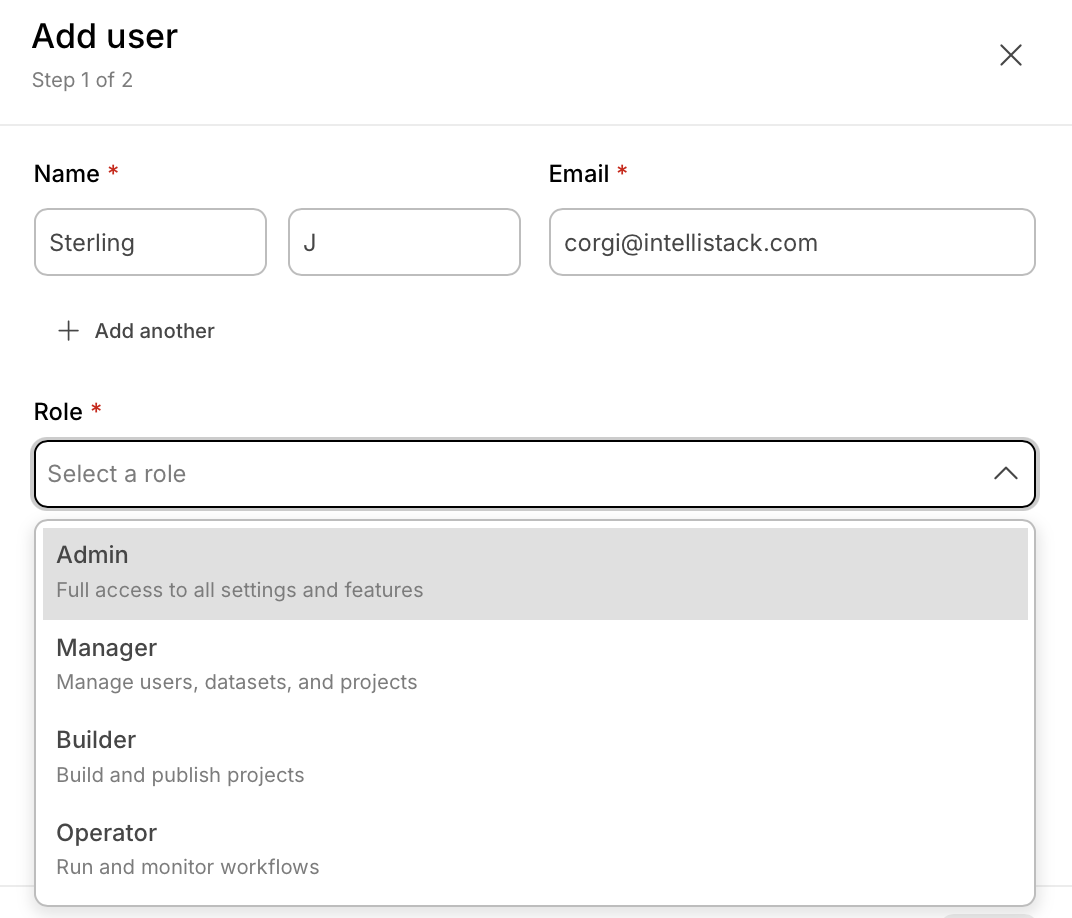The width and height of the screenshot is (1072, 918).
Task: Focus the last name field containing J
Action: point(404,242)
